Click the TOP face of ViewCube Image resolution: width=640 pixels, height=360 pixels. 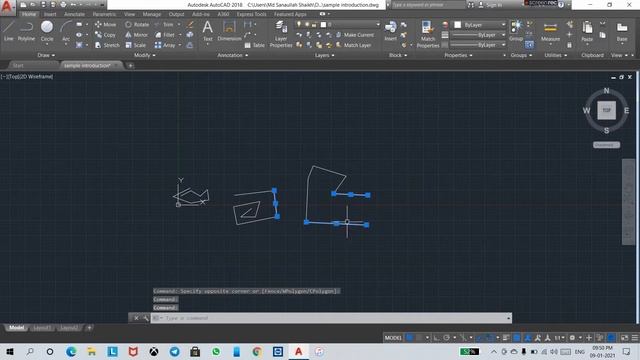[607, 110]
